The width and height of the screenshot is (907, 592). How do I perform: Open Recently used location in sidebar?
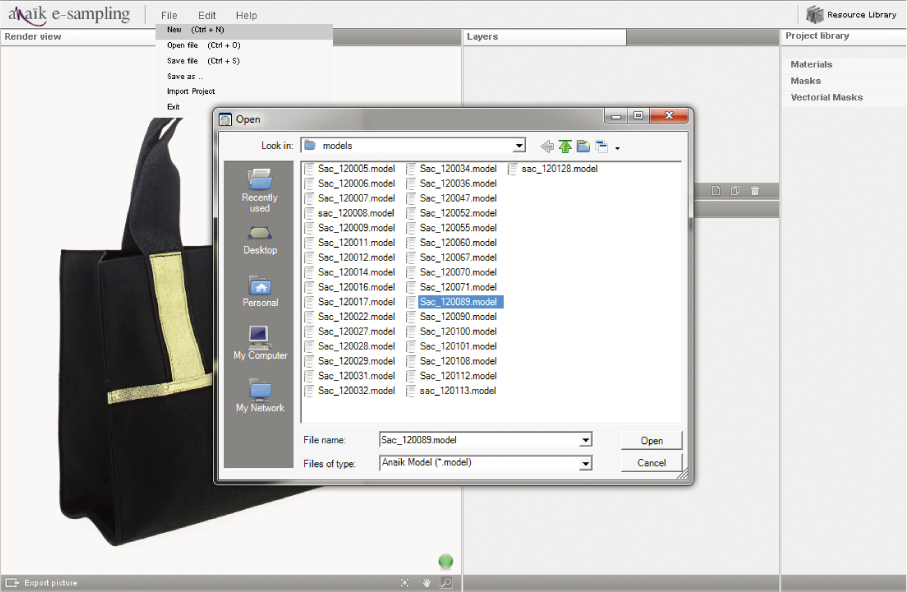pyautogui.click(x=259, y=190)
